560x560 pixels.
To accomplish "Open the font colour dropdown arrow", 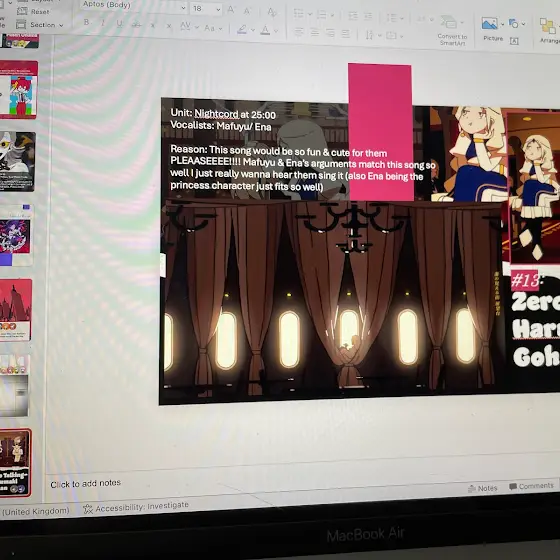I will 276,31.
